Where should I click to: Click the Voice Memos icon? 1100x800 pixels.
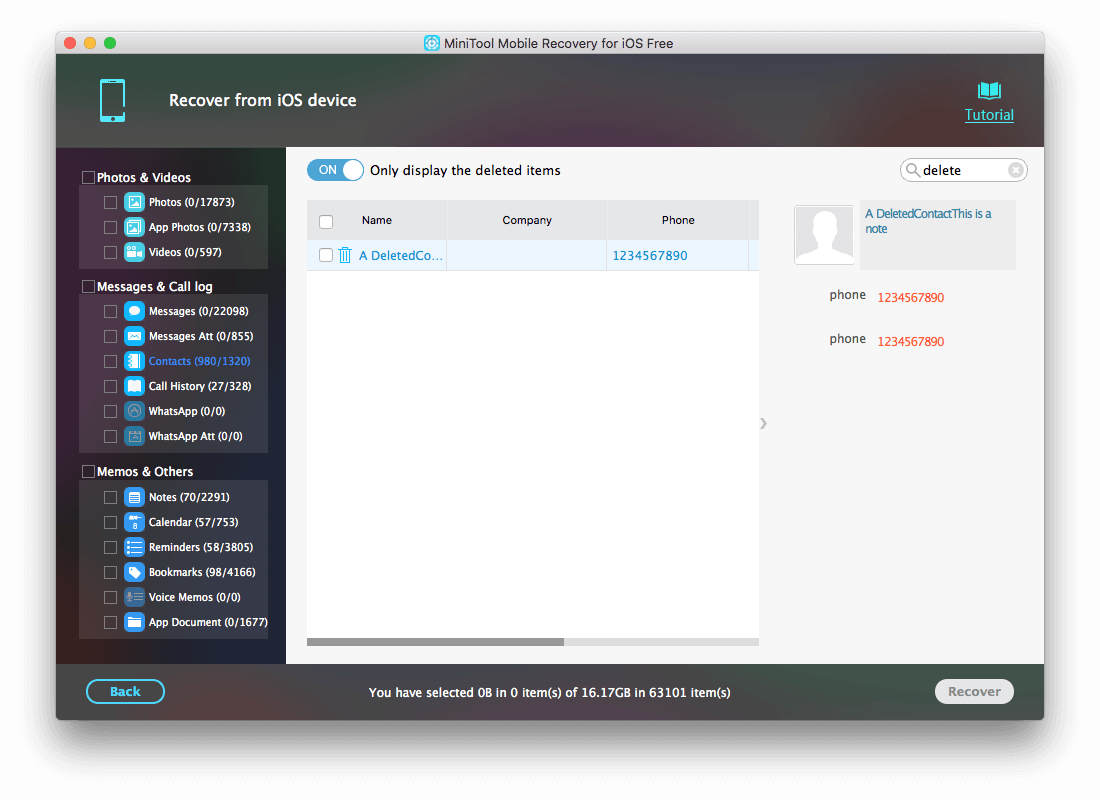(134, 597)
